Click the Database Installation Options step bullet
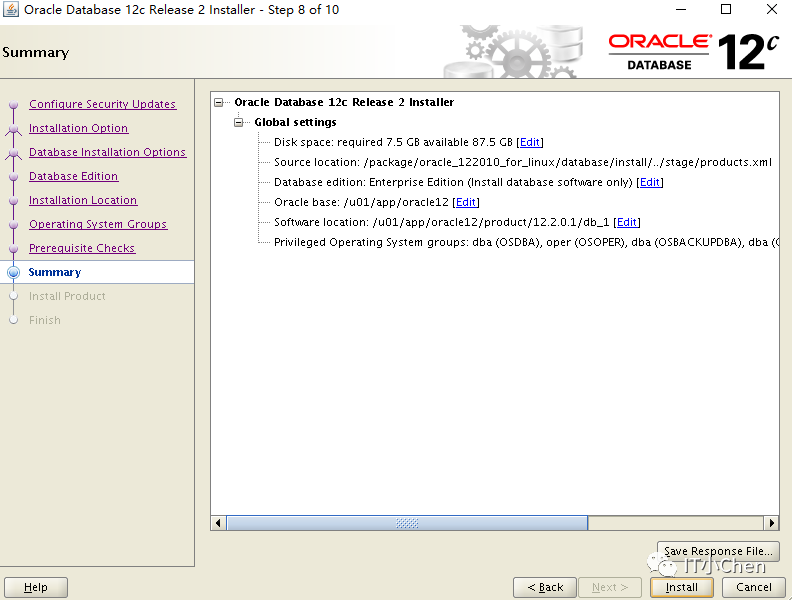Viewport: 792px width, 600px height. 14,153
